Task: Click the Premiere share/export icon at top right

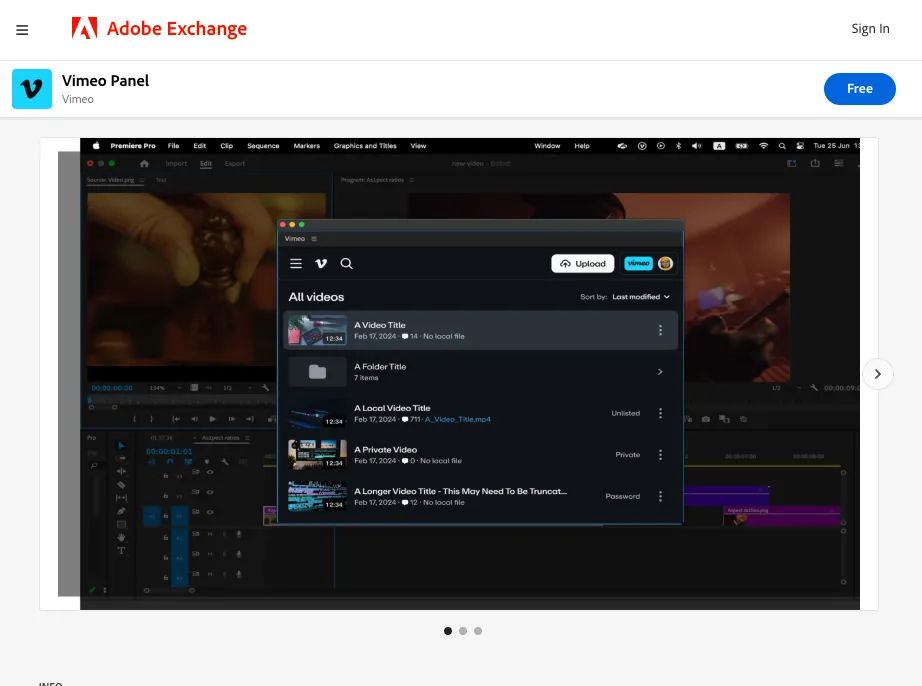Action: (x=815, y=163)
